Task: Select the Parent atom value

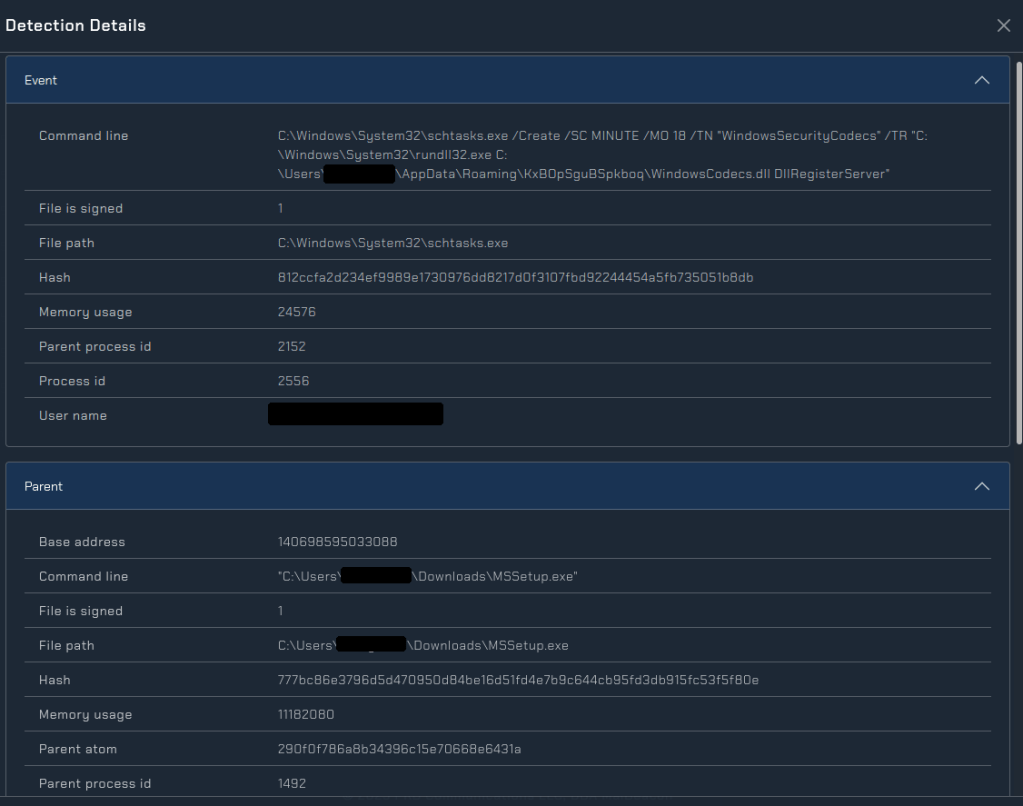Action: pyautogui.click(x=399, y=749)
